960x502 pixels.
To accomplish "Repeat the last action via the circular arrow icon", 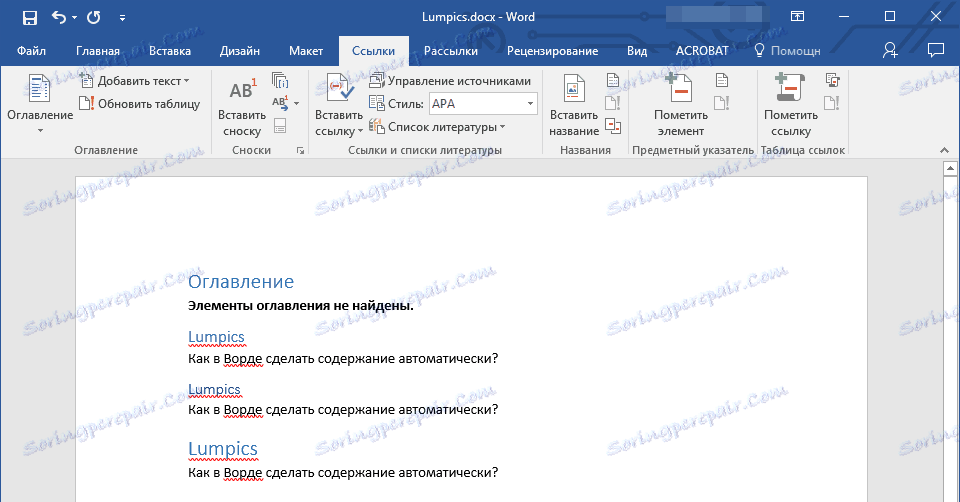I will (x=94, y=17).
